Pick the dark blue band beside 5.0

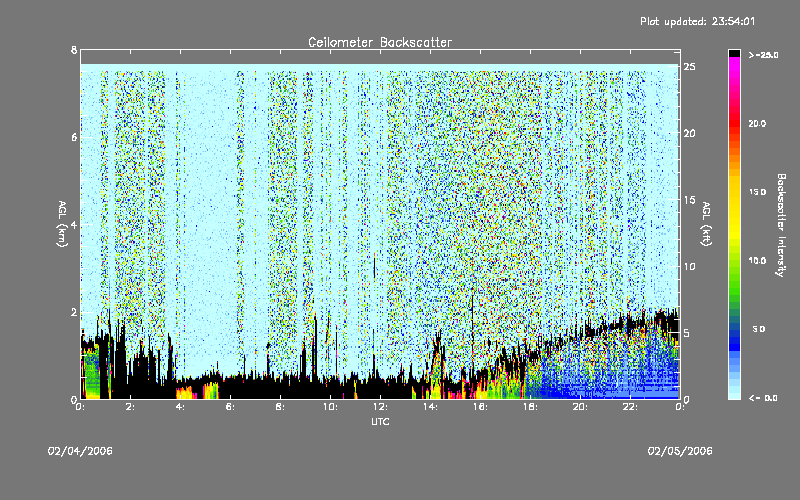pyautogui.click(x=734, y=334)
